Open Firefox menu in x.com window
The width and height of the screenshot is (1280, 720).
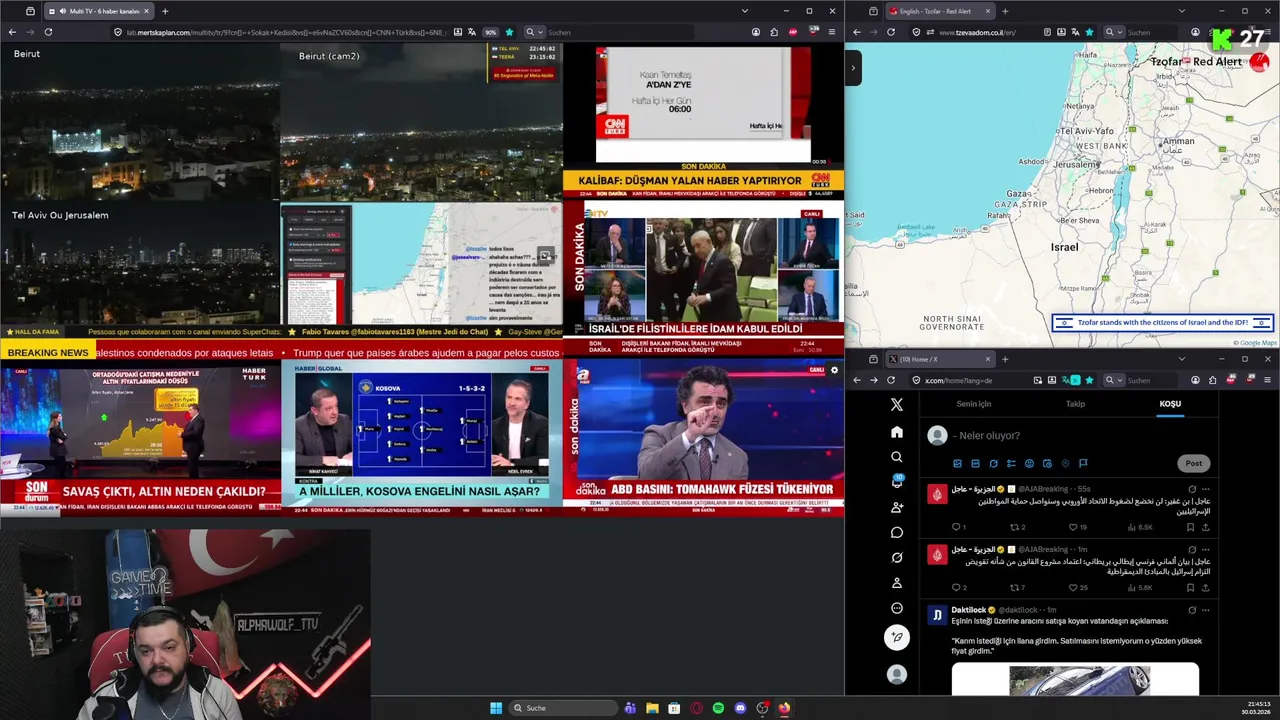tap(1267, 380)
